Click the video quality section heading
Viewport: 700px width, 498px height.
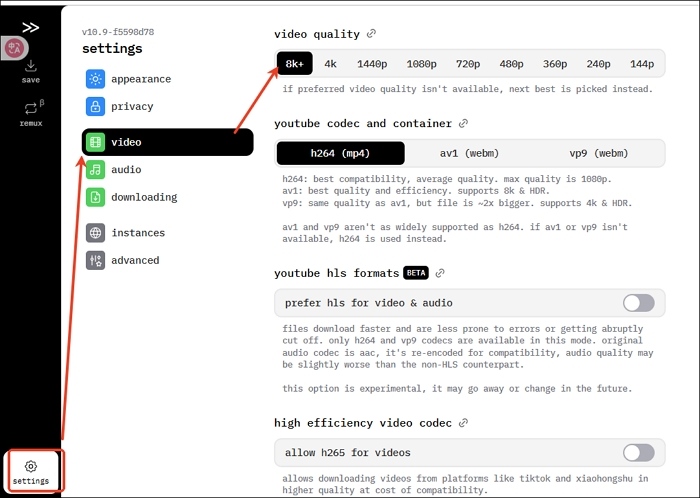[317, 34]
